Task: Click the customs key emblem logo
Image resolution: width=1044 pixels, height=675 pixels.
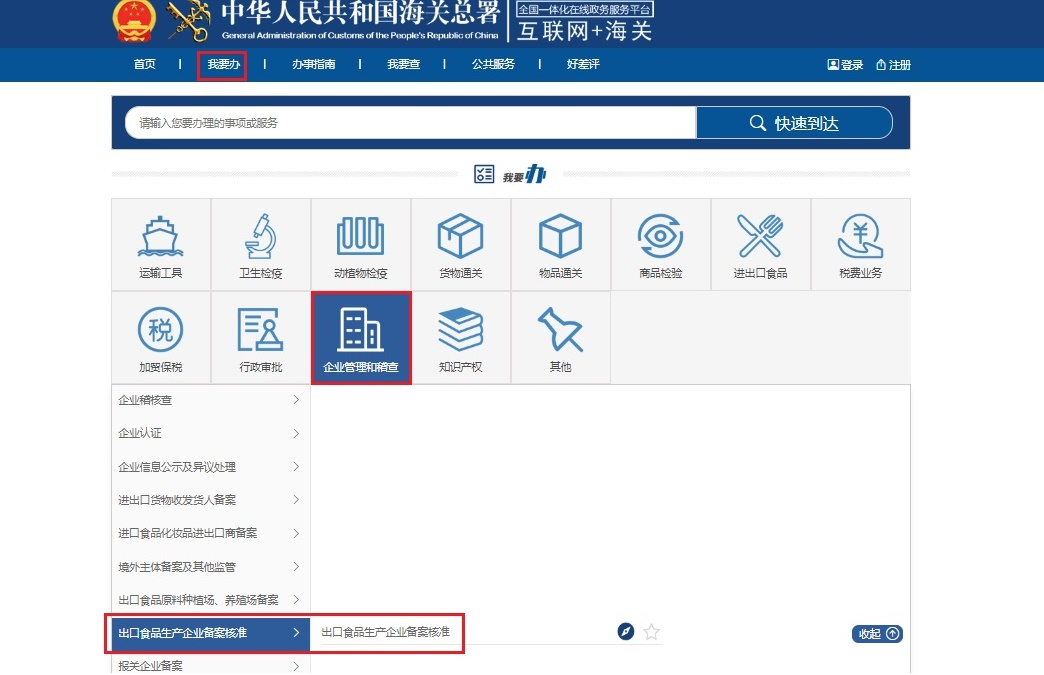Action: tap(188, 21)
